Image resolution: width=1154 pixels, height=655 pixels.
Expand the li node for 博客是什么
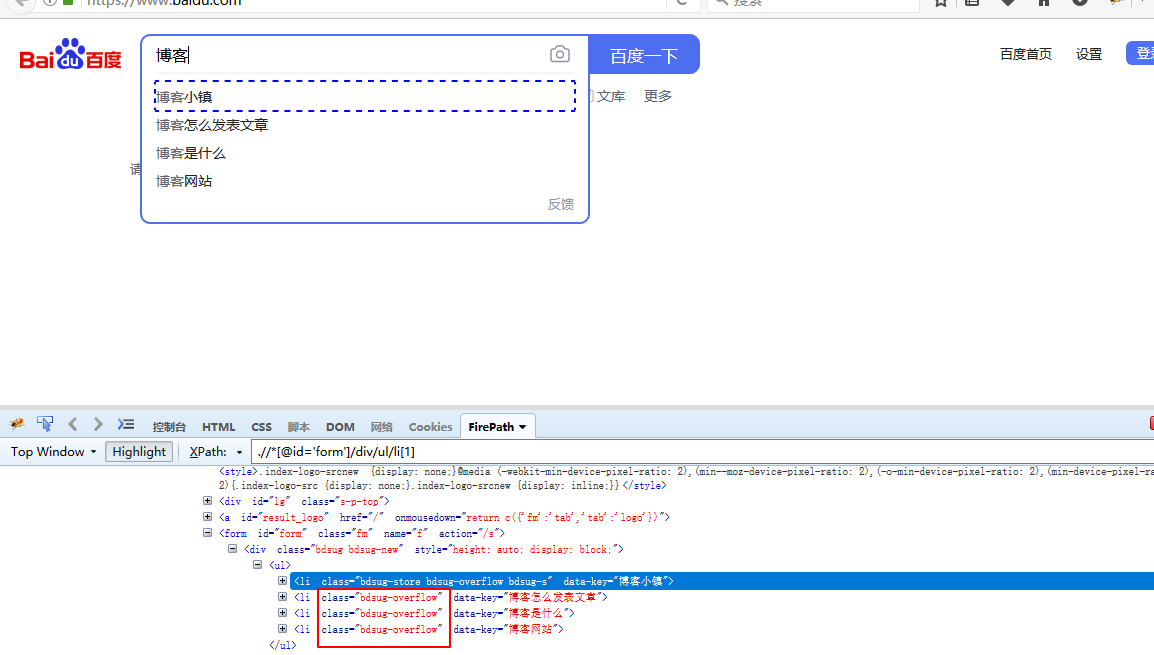tap(283, 612)
